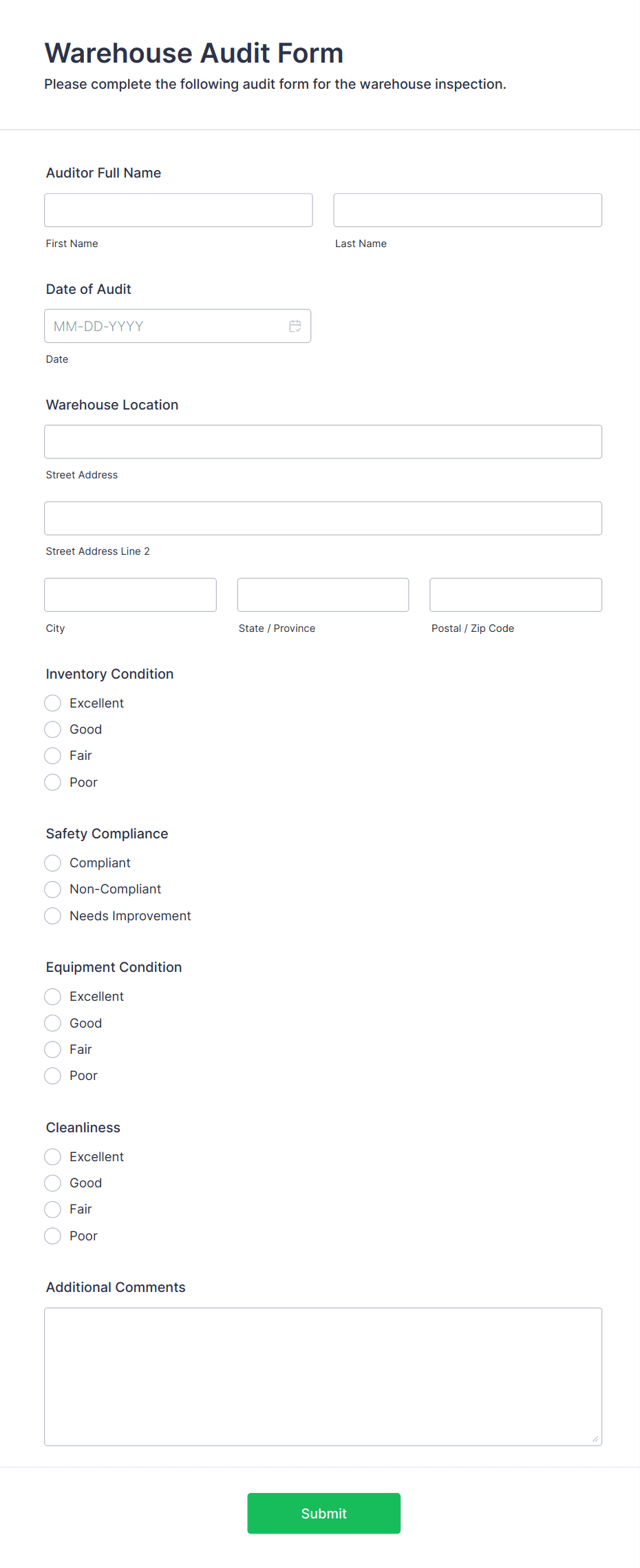The image size is (640, 1568).
Task: Select Good for Equipment Condition
Action: pyautogui.click(x=53, y=1024)
